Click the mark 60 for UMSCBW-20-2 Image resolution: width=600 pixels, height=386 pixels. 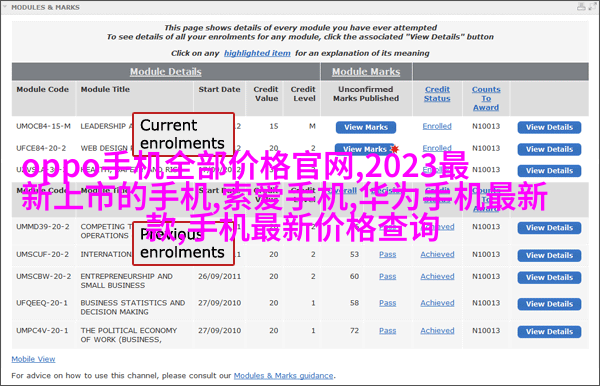point(354,276)
